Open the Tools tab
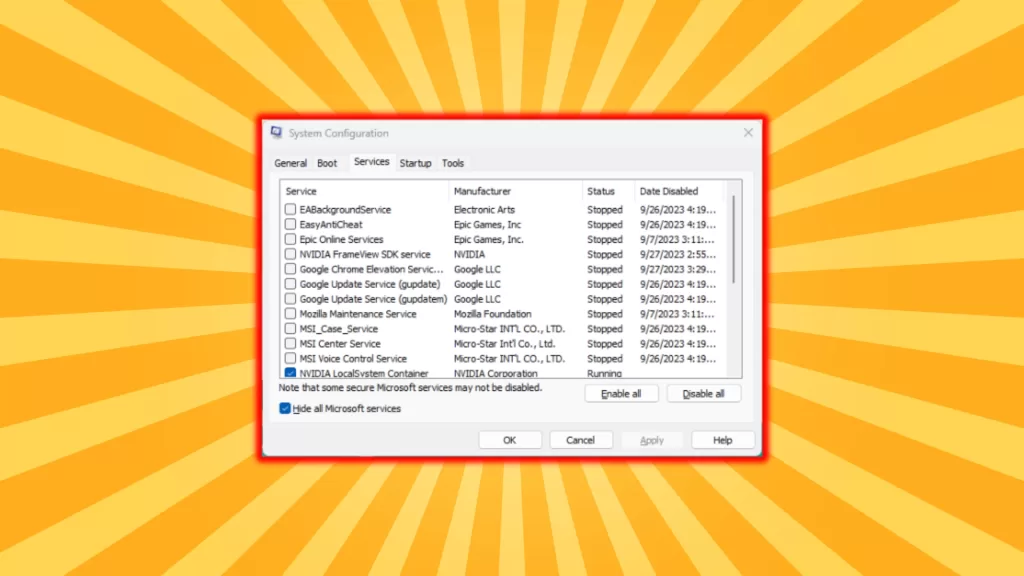This screenshot has height=576, width=1024. pos(453,163)
